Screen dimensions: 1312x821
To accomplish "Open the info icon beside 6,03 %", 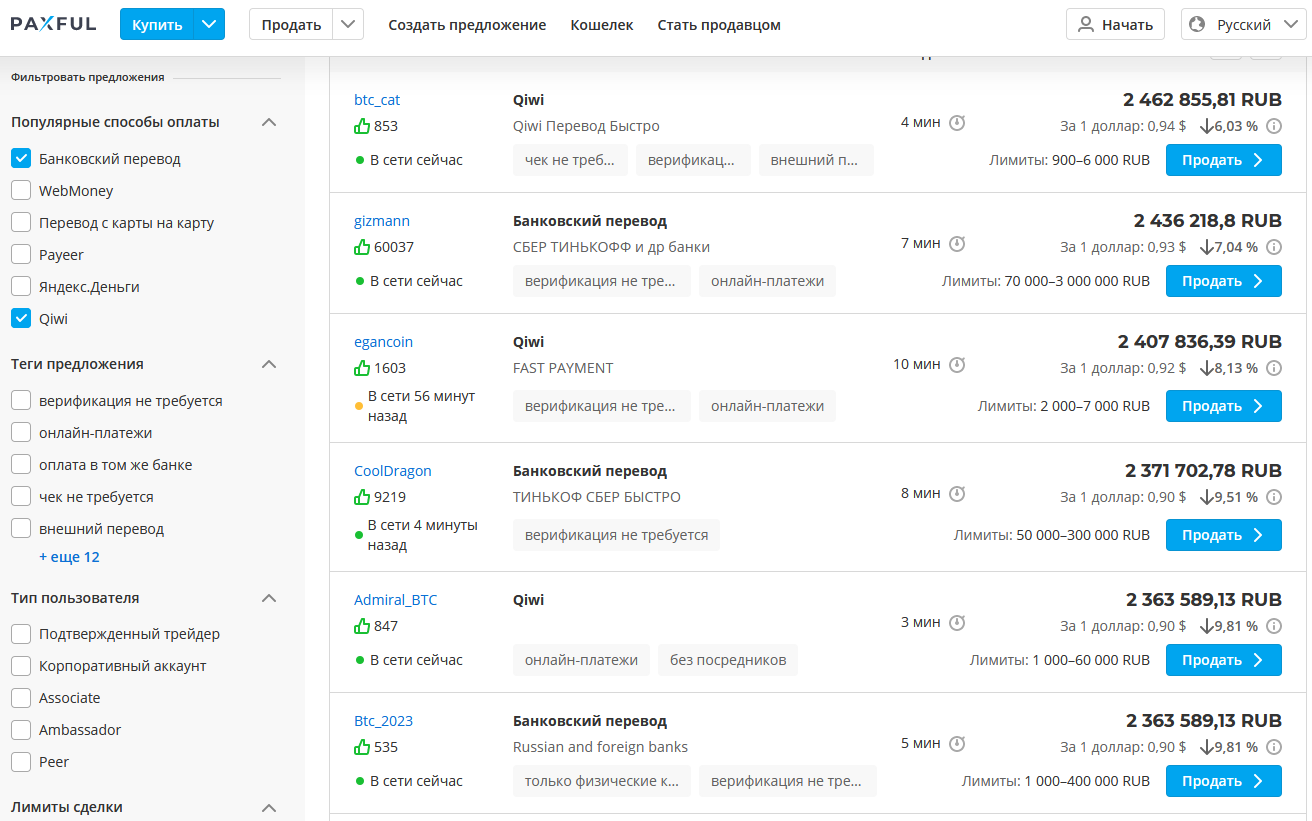I will pos(1274,126).
